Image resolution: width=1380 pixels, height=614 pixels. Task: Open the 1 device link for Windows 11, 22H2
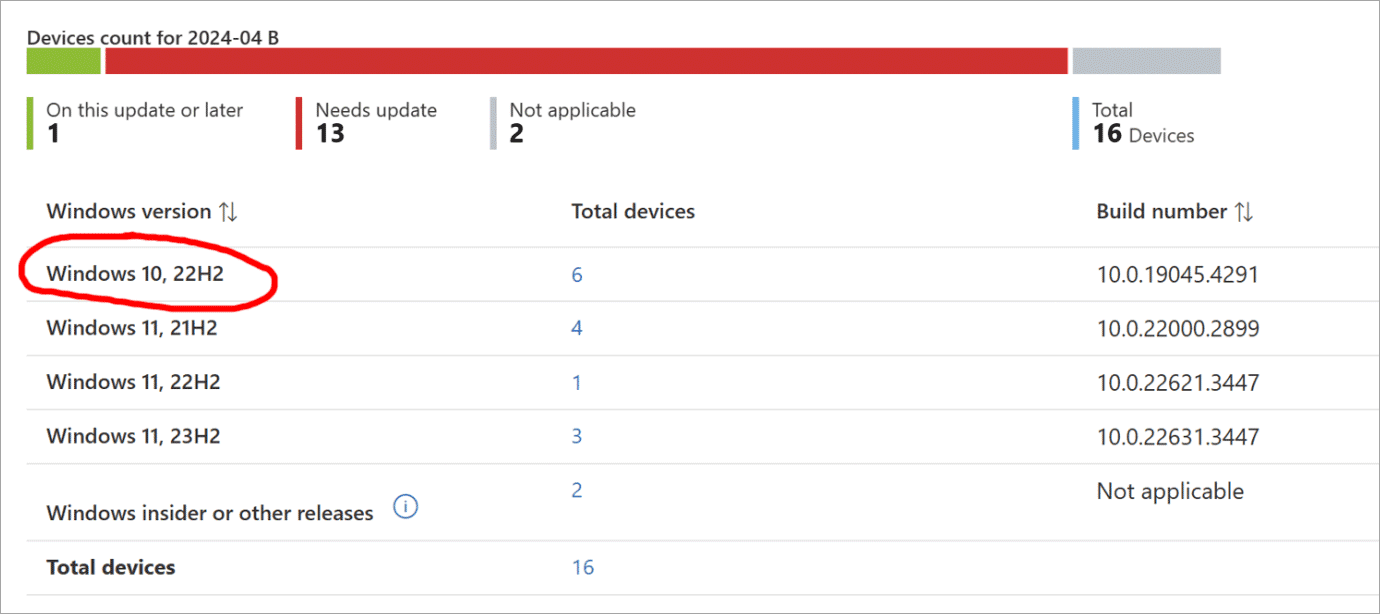[577, 382]
